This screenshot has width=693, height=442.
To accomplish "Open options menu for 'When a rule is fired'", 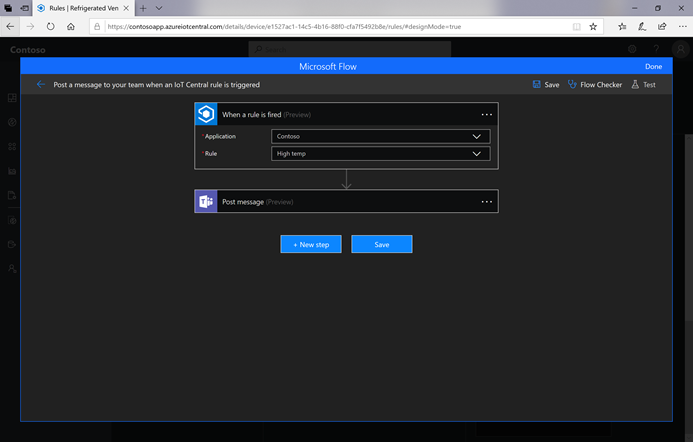I will [x=486, y=114].
